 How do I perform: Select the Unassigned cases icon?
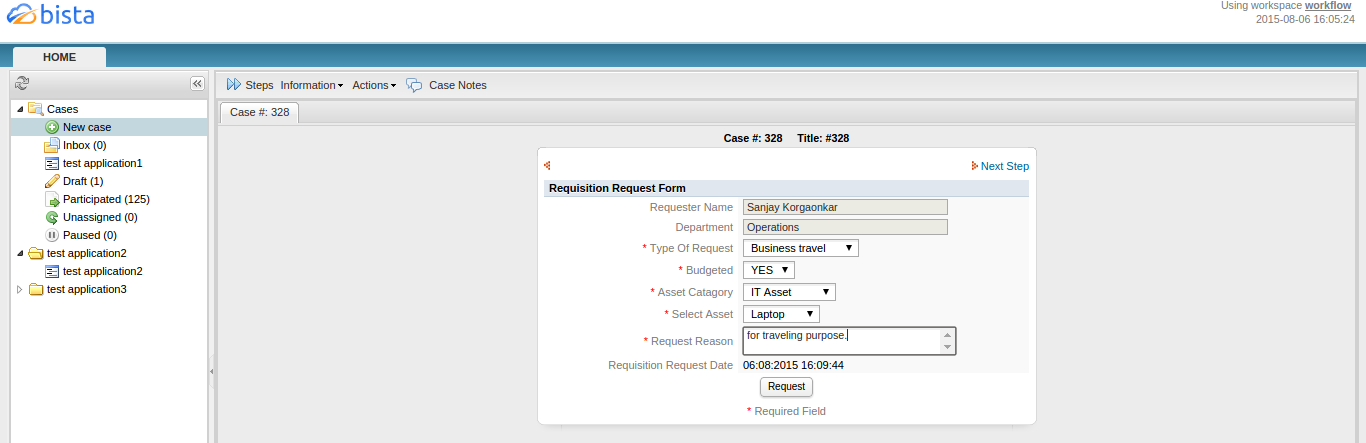tap(53, 217)
